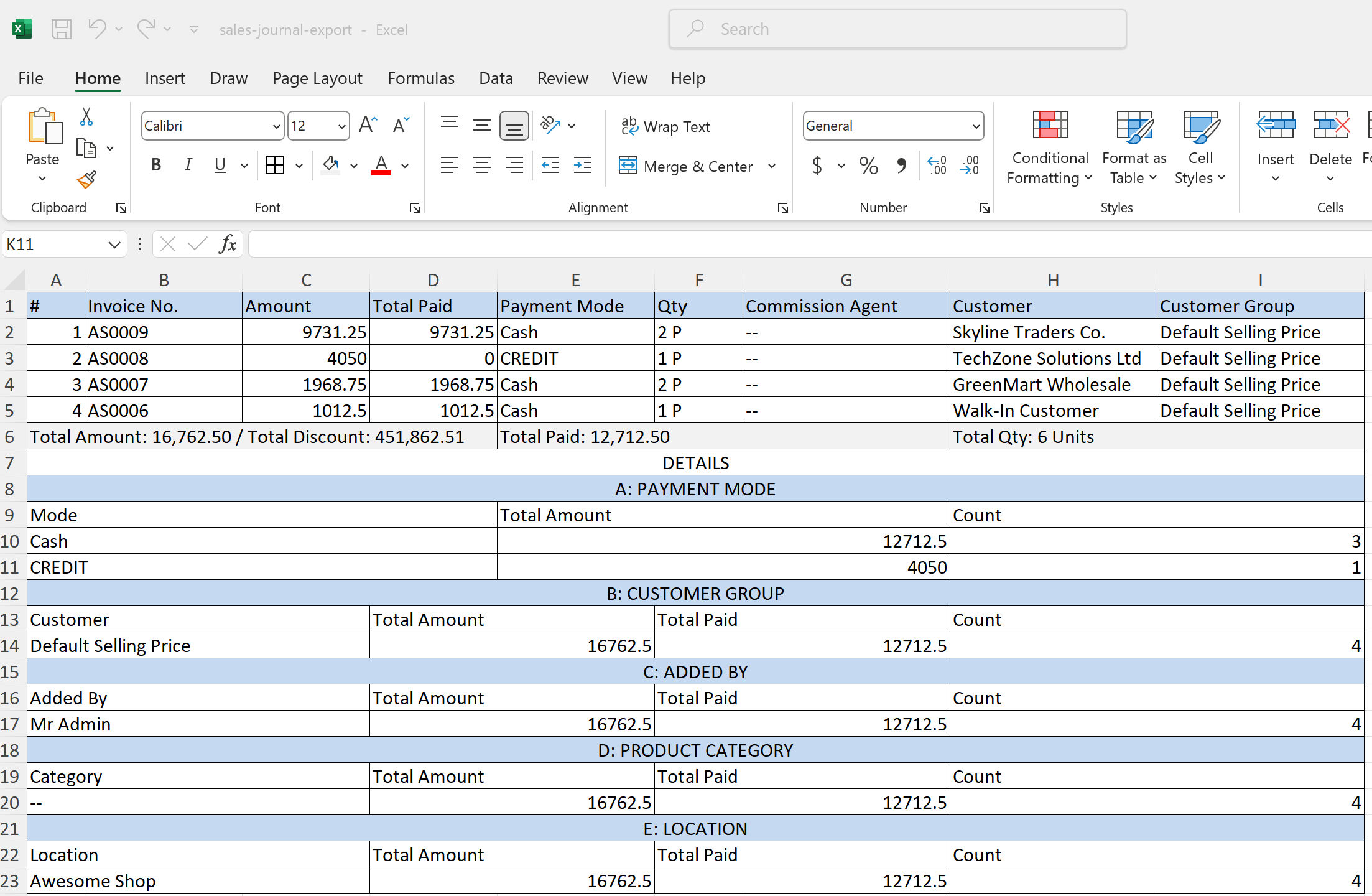
Task: Click the Cut scissors icon
Action: (86, 116)
